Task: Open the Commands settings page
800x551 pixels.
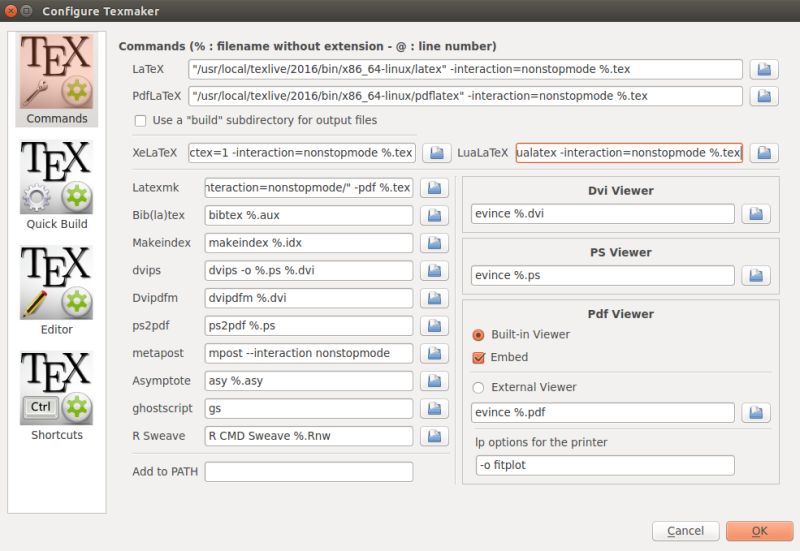Action: point(57,80)
